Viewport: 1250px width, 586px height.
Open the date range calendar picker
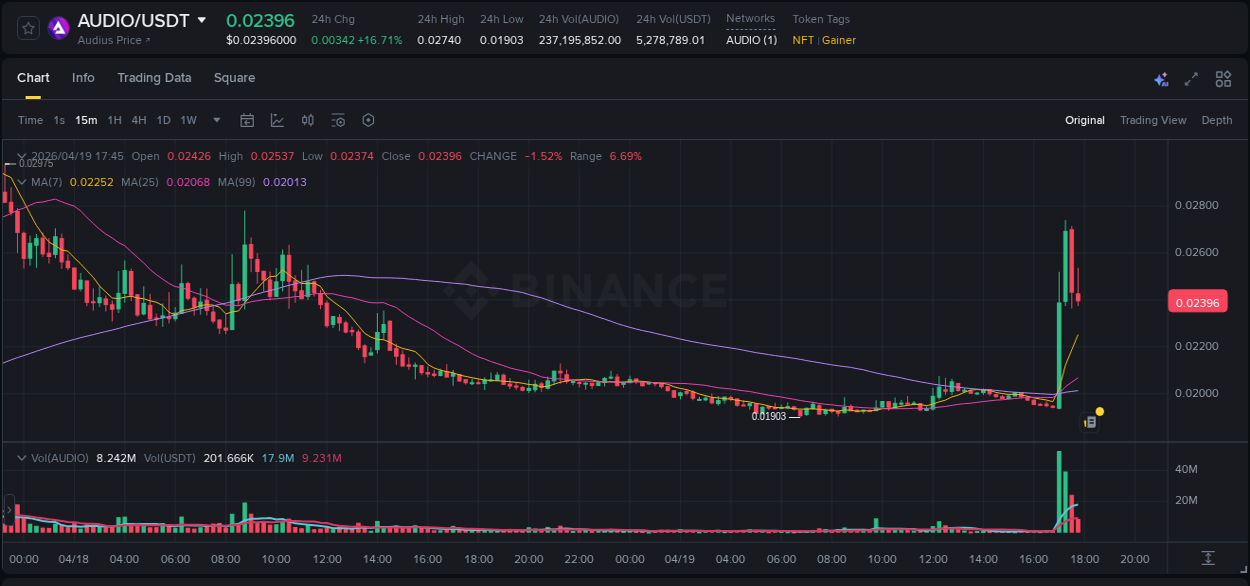click(247, 120)
